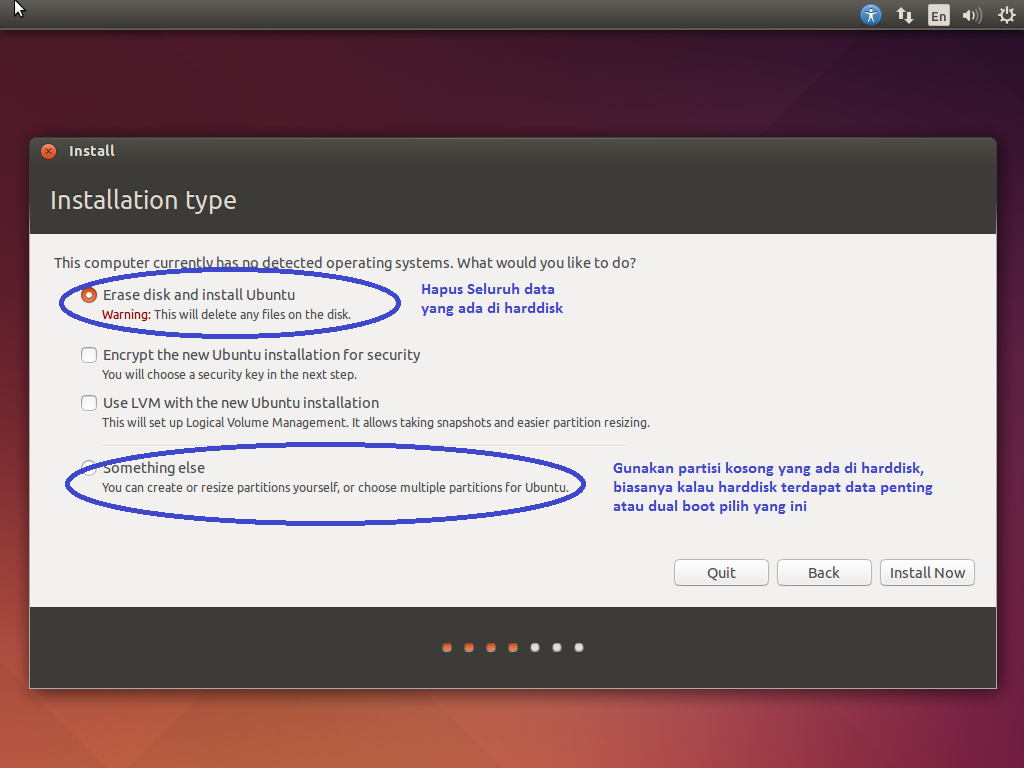Open the accessibility indicator menu
The height and width of the screenshot is (768, 1024).
coord(870,15)
